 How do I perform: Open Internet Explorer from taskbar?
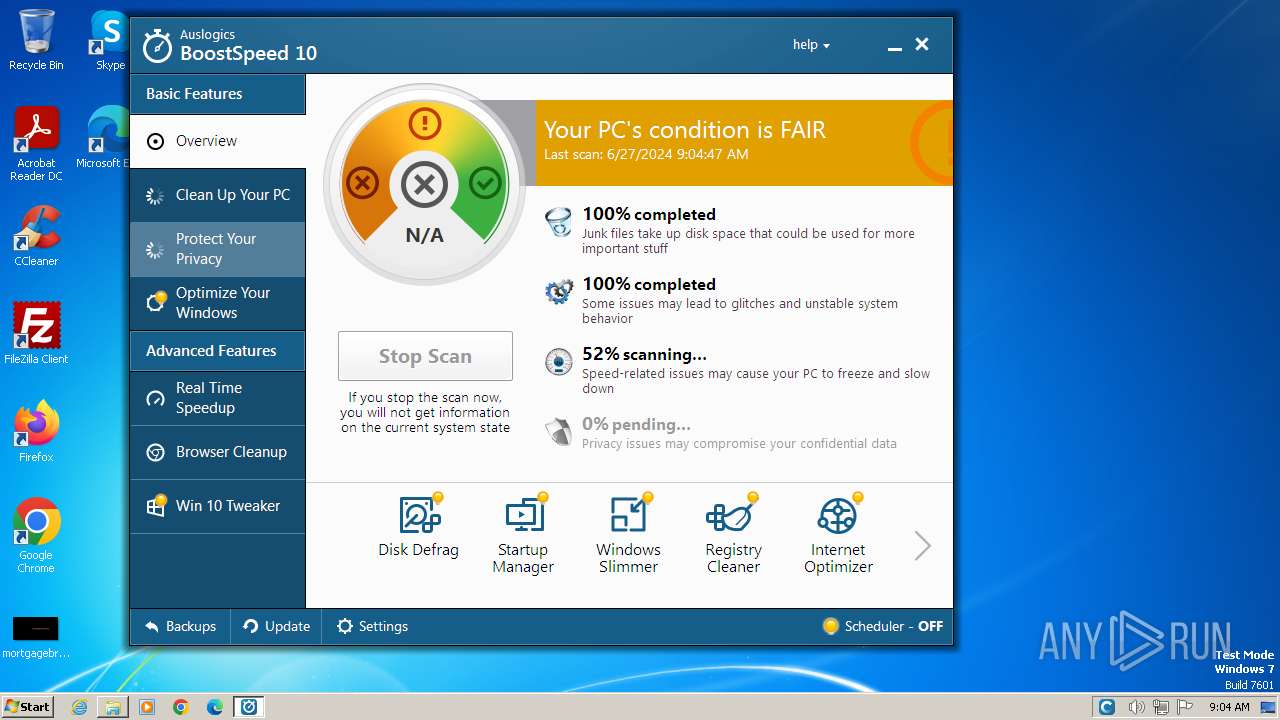[x=79, y=707]
